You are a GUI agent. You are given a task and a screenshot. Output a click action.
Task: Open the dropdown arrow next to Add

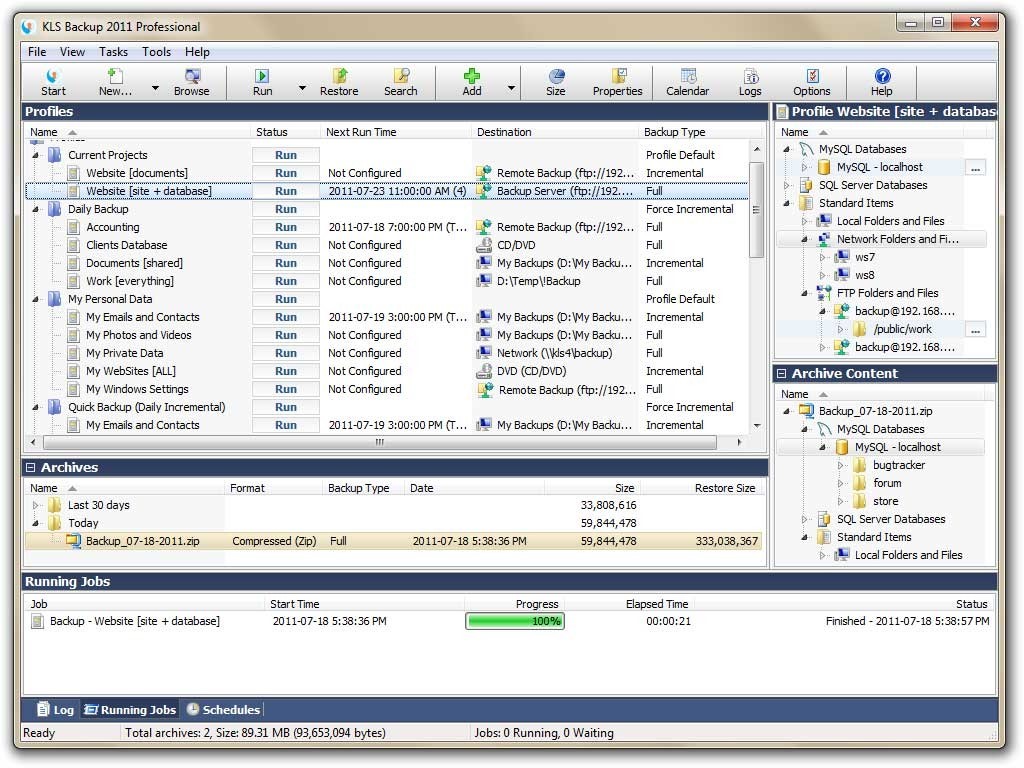click(510, 88)
